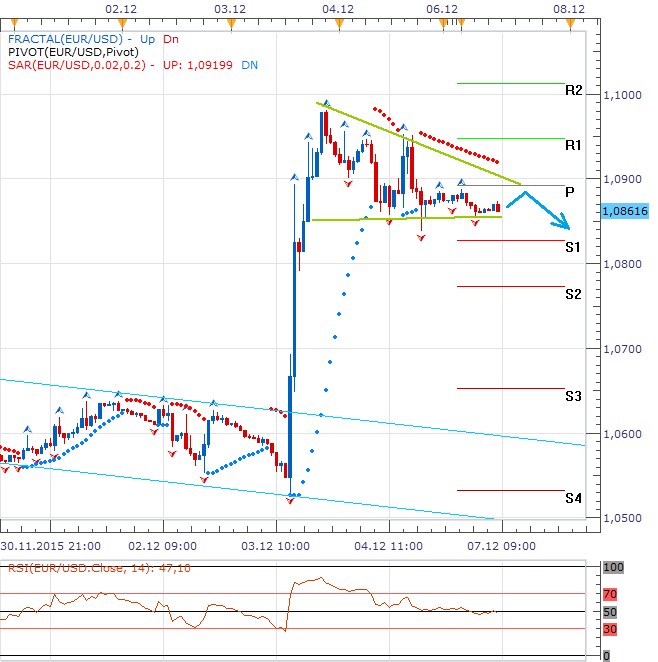Click the orange marker under the 08.12 date
This screenshot has width=658, height=662.
pyautogui.click(x=568, y=20)
